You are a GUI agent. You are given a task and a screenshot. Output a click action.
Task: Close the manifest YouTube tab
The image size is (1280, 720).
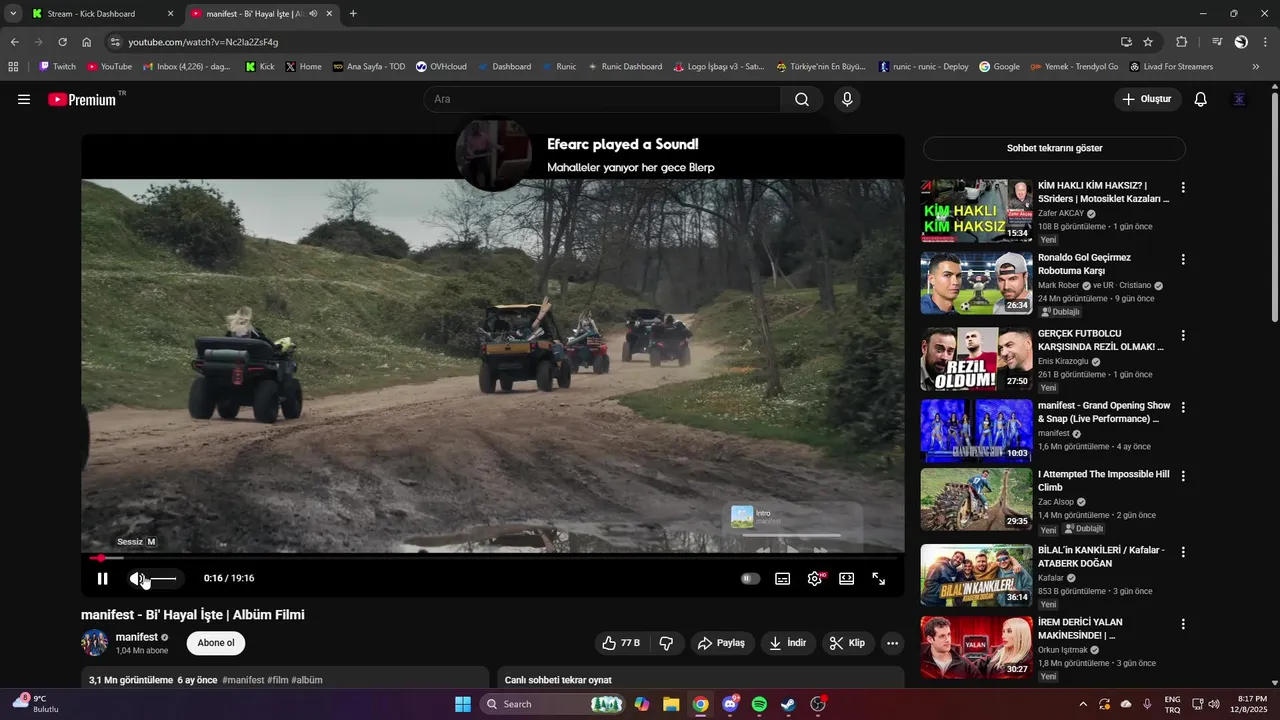click(329, 14)
